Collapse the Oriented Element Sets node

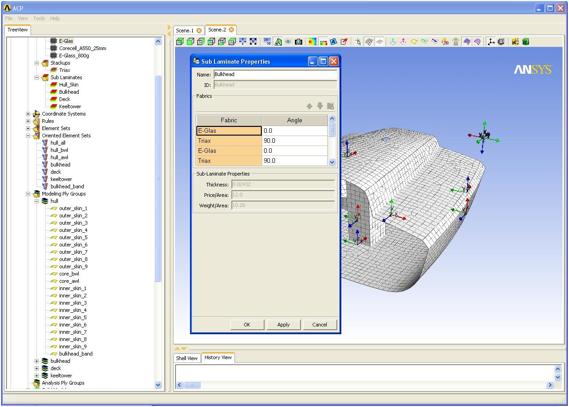click(x=28, y=136)
